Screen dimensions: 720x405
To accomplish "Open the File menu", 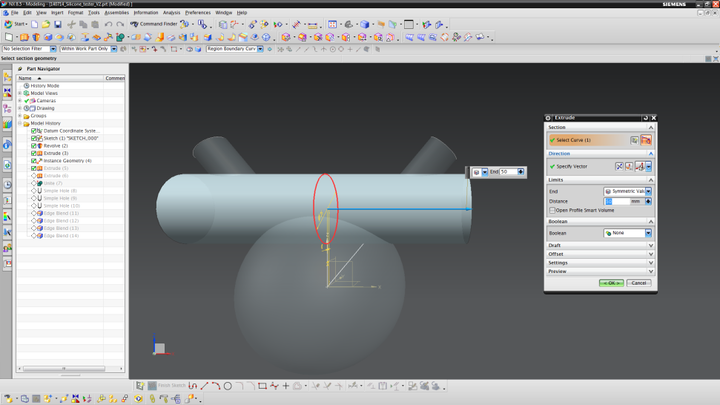I will (x=15, y=13).
